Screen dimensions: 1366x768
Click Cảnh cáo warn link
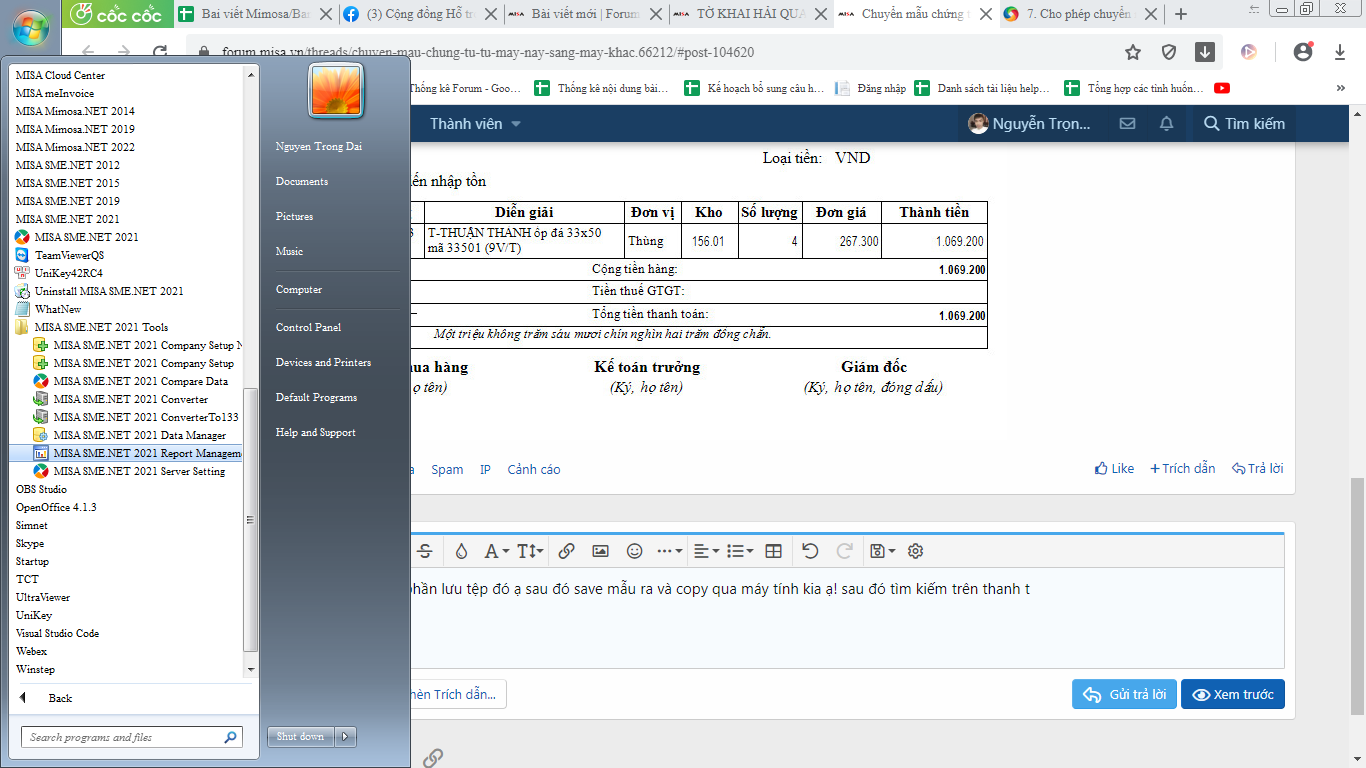coord(534,469)
